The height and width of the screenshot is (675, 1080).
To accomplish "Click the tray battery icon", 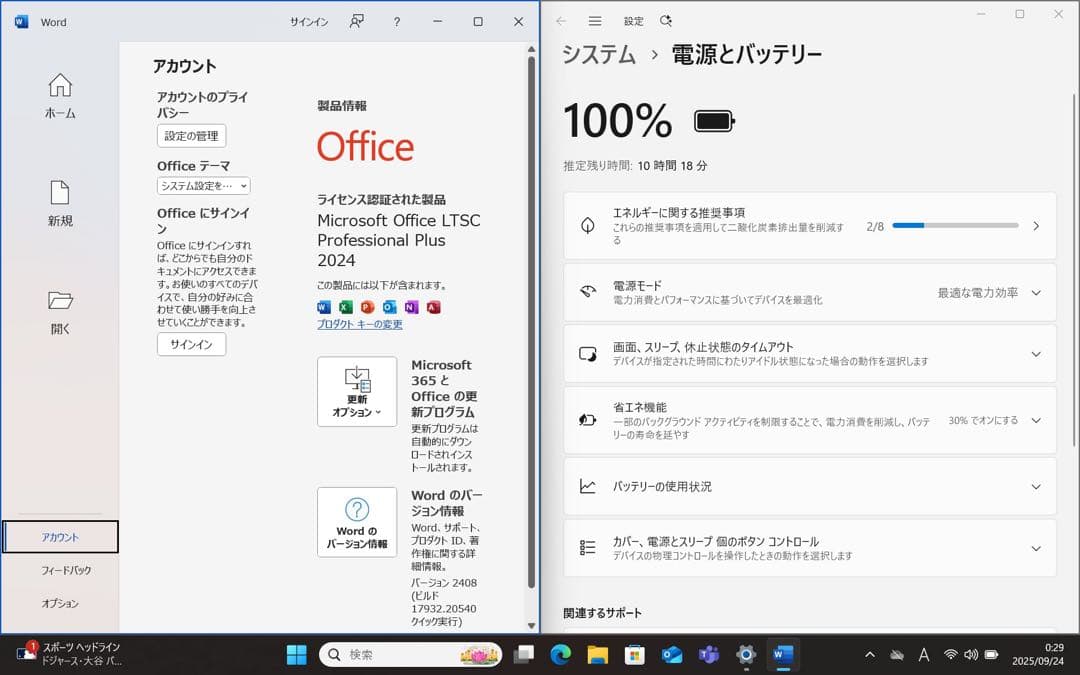I will [x=991, y=654].
